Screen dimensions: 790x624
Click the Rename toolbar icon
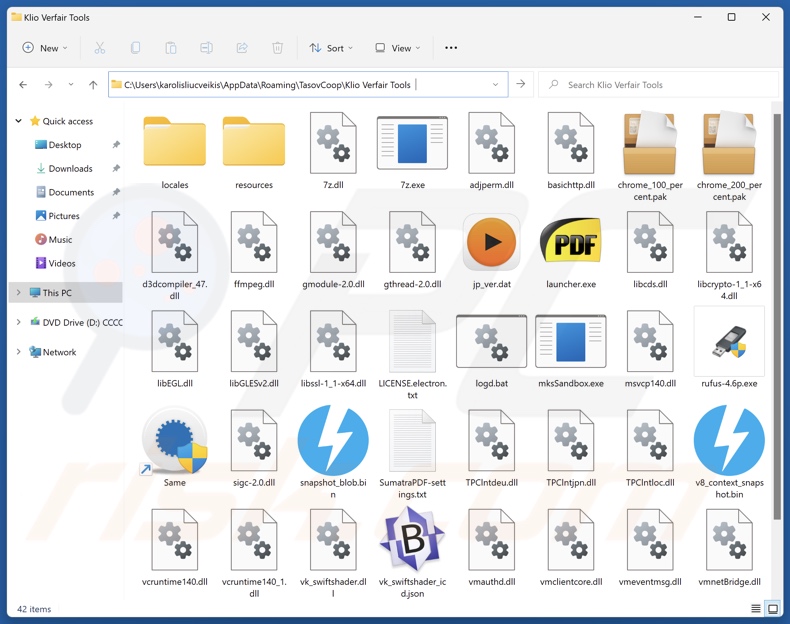click(206, 48)
